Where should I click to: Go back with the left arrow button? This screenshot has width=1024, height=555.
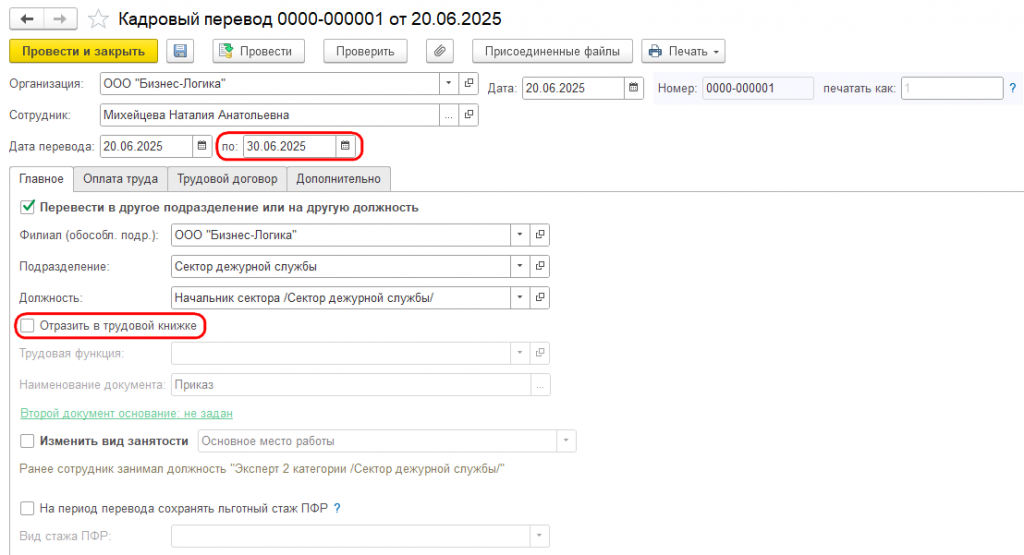27,19
